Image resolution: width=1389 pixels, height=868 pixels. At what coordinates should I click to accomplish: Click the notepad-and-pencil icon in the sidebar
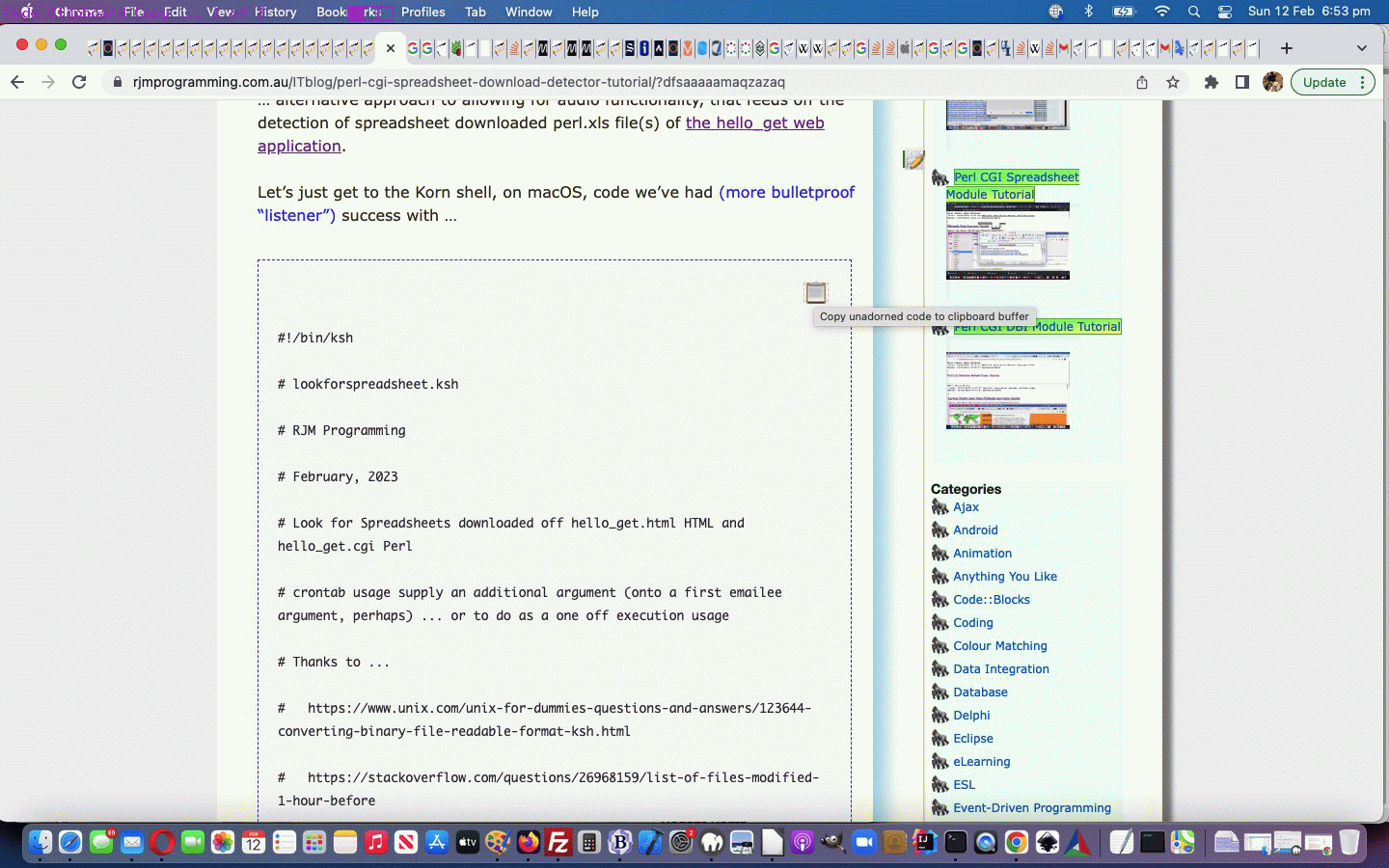[912, 160]
